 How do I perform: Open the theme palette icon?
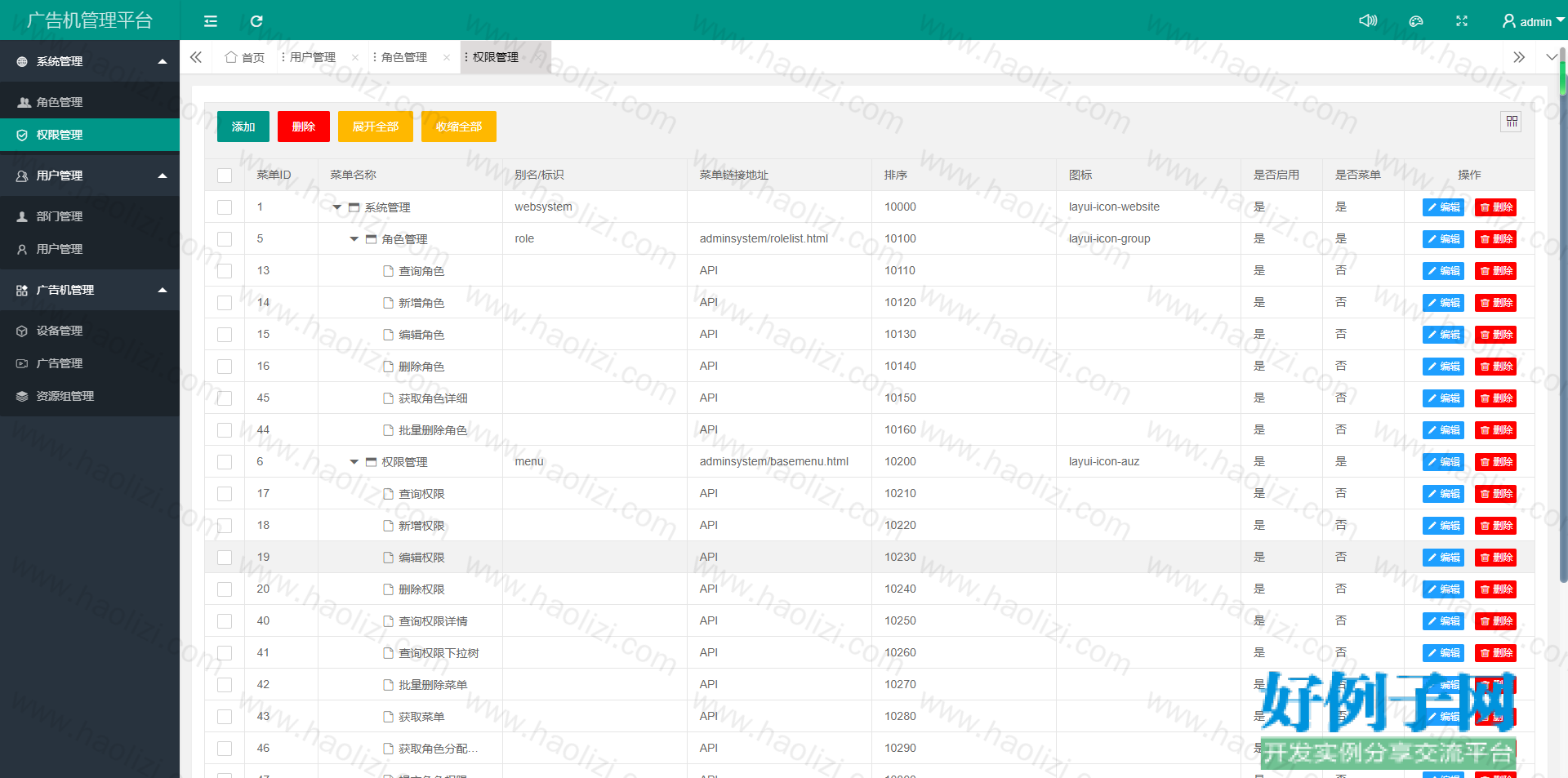coord(1416,21)
